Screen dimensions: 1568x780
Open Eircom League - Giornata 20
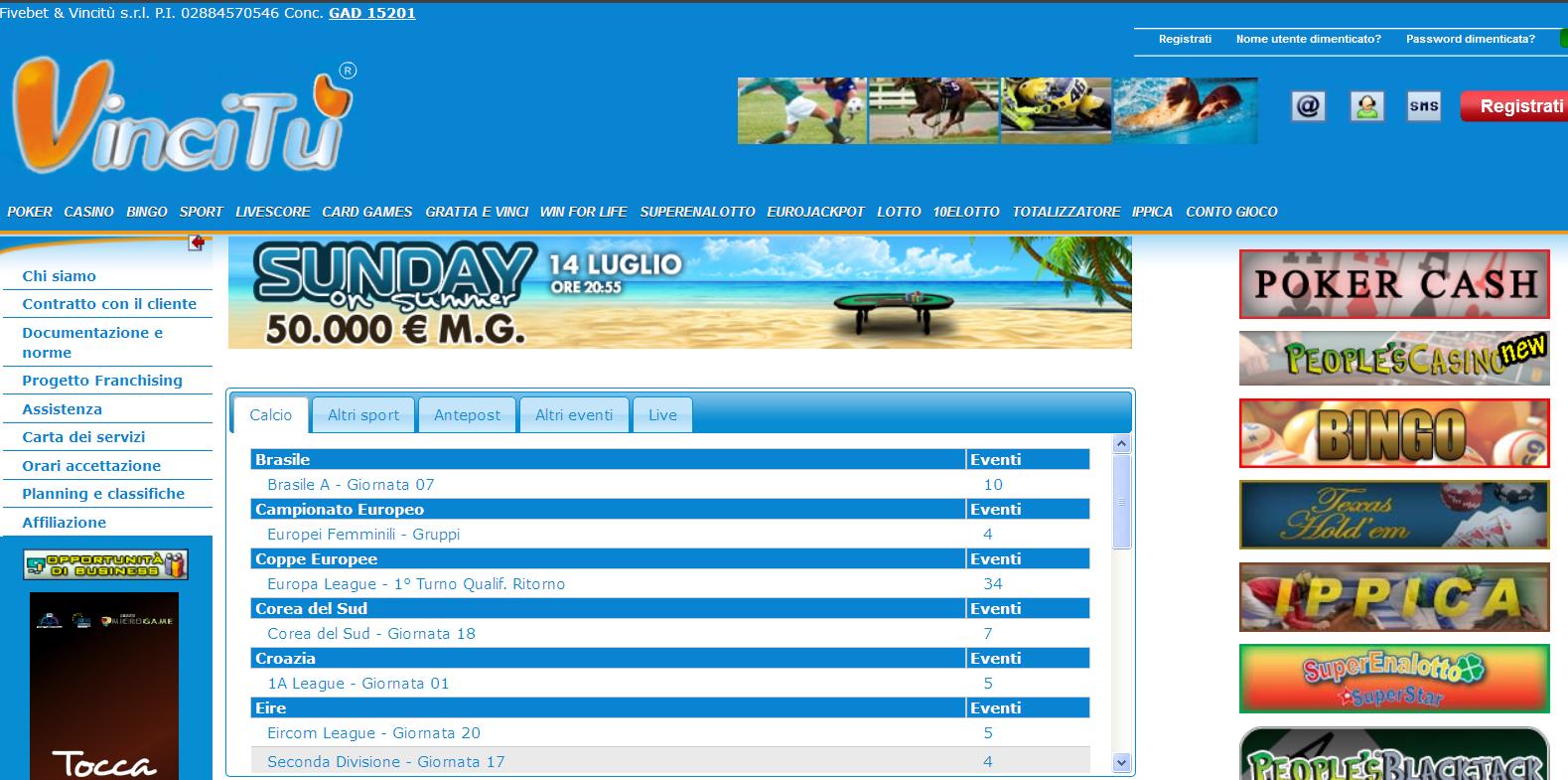click(373, 733)
